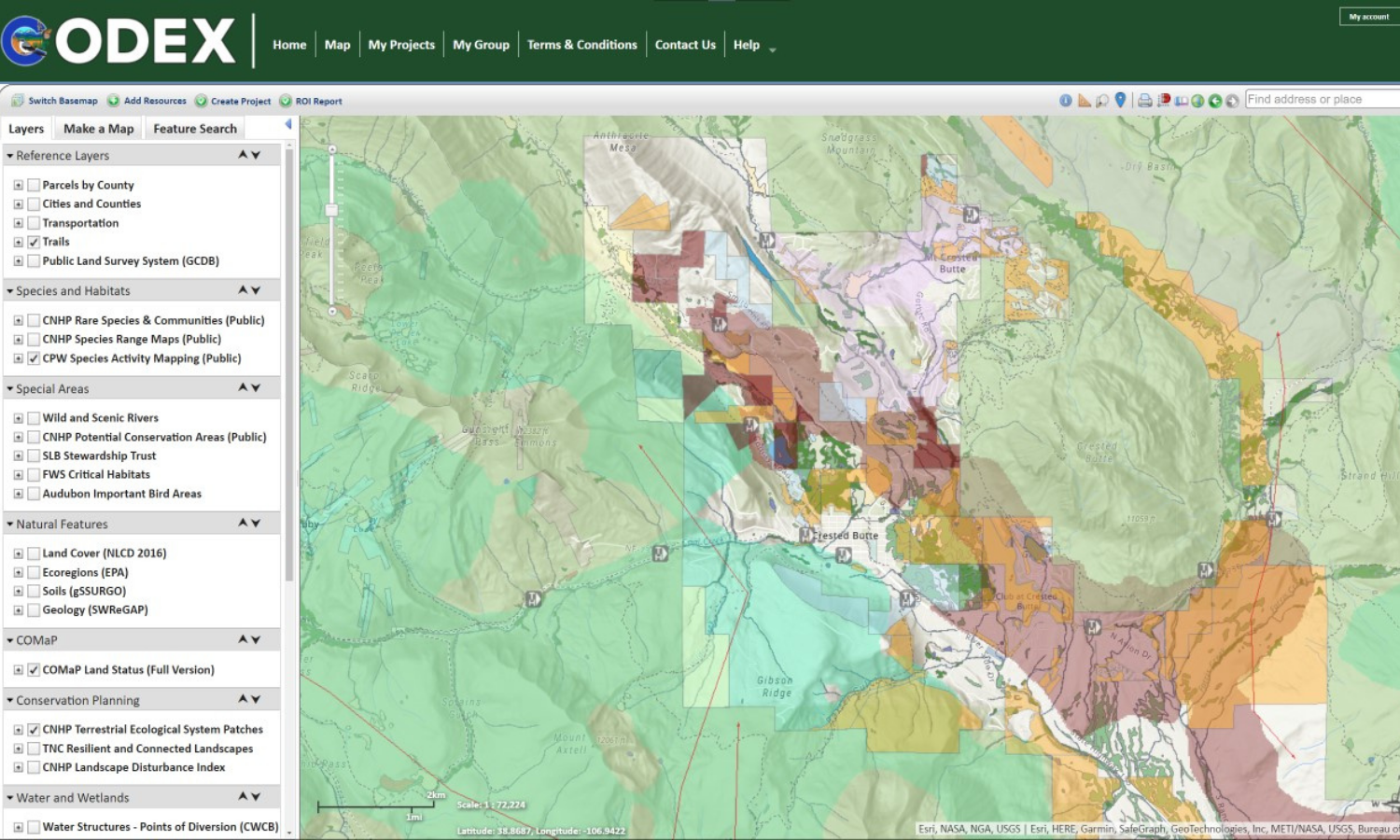Viewport: 1400px width, 840px height.
Task: Click the Find address or place search box
Action: click(x=1320, y=99)
